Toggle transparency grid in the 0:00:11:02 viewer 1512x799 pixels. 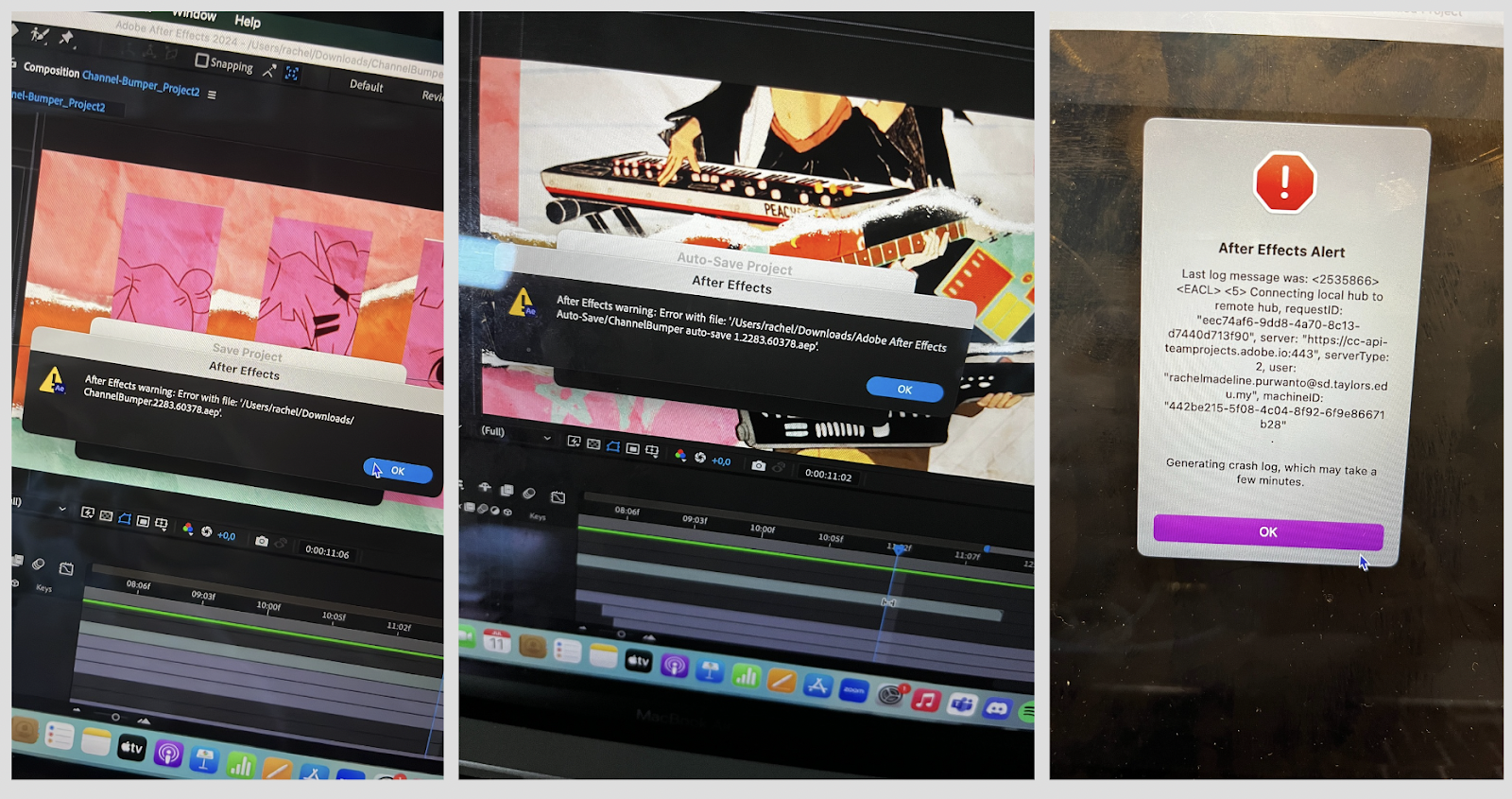click(593, 444)
